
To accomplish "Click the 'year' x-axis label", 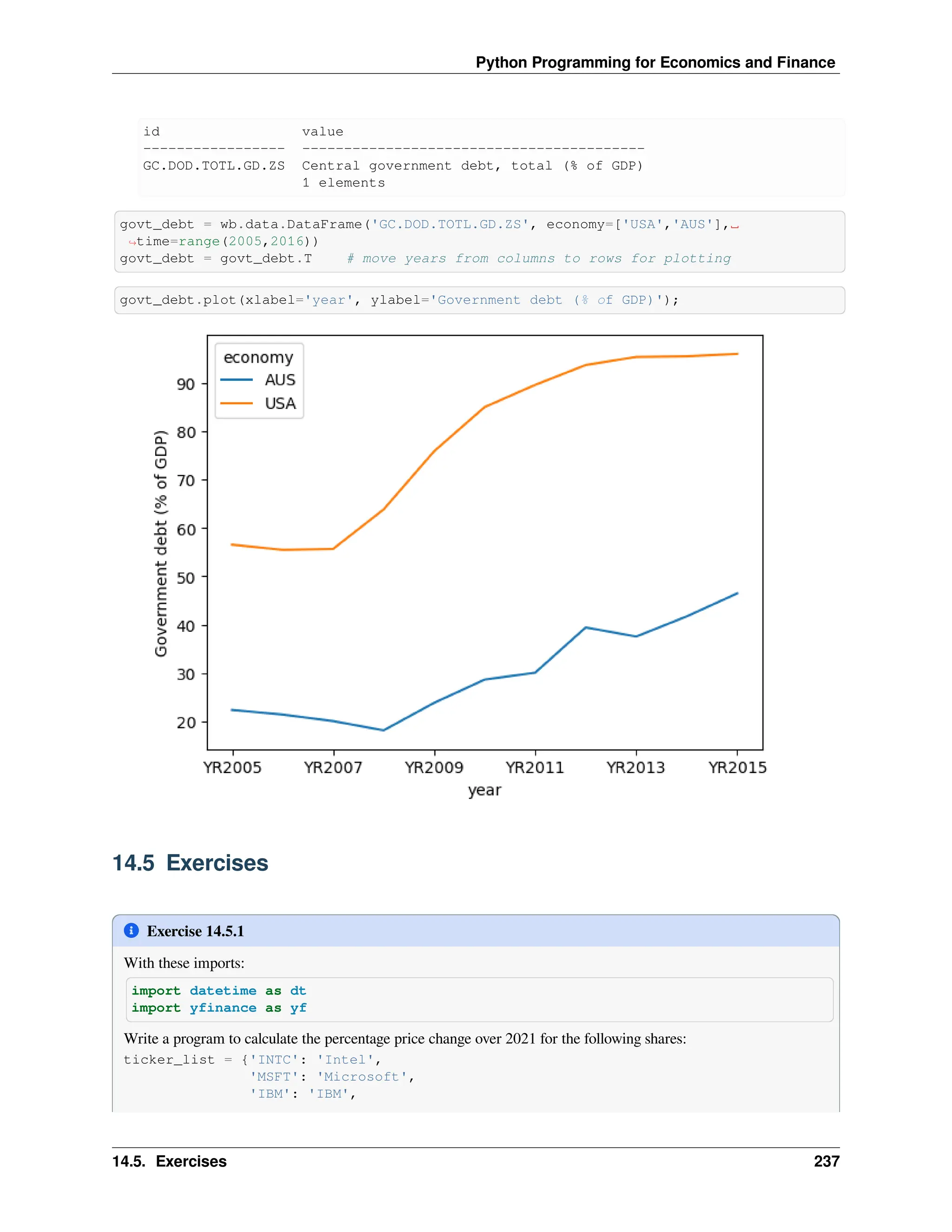I will 484,790.
